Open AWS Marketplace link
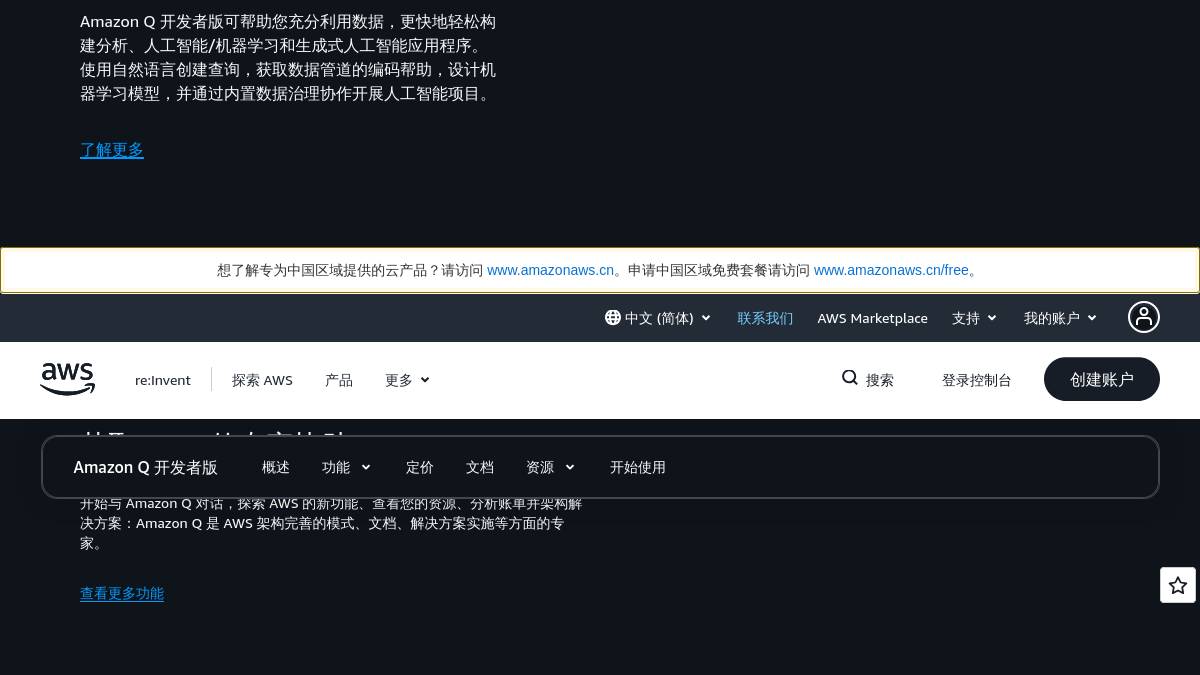 (x=873, y=318)
